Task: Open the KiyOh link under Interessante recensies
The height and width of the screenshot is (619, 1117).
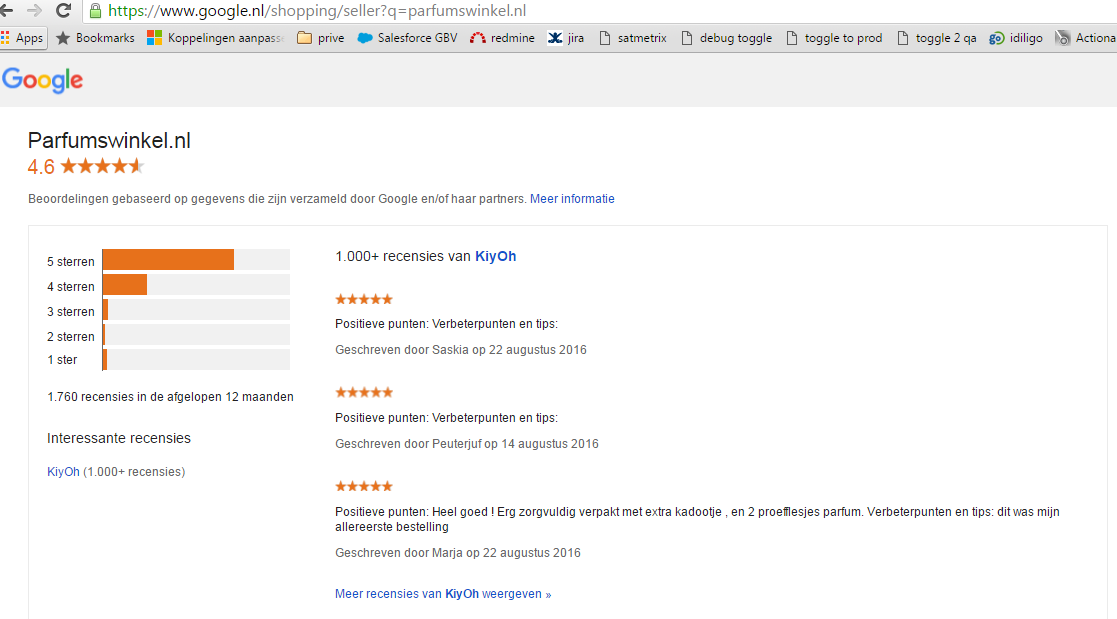Action: pos(63,472)
